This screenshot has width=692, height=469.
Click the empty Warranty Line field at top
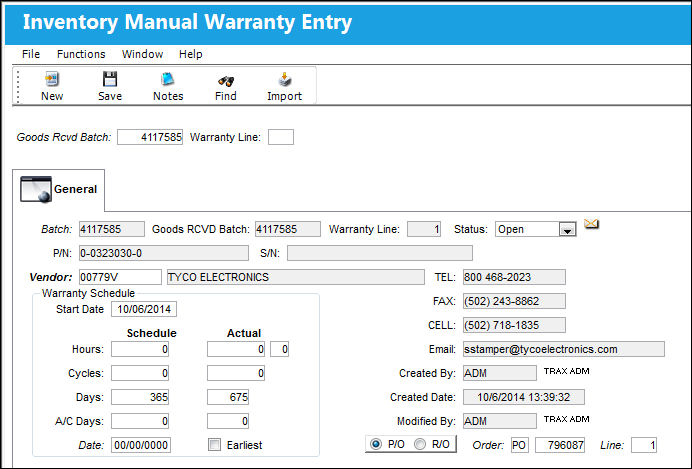coord(281,137)
